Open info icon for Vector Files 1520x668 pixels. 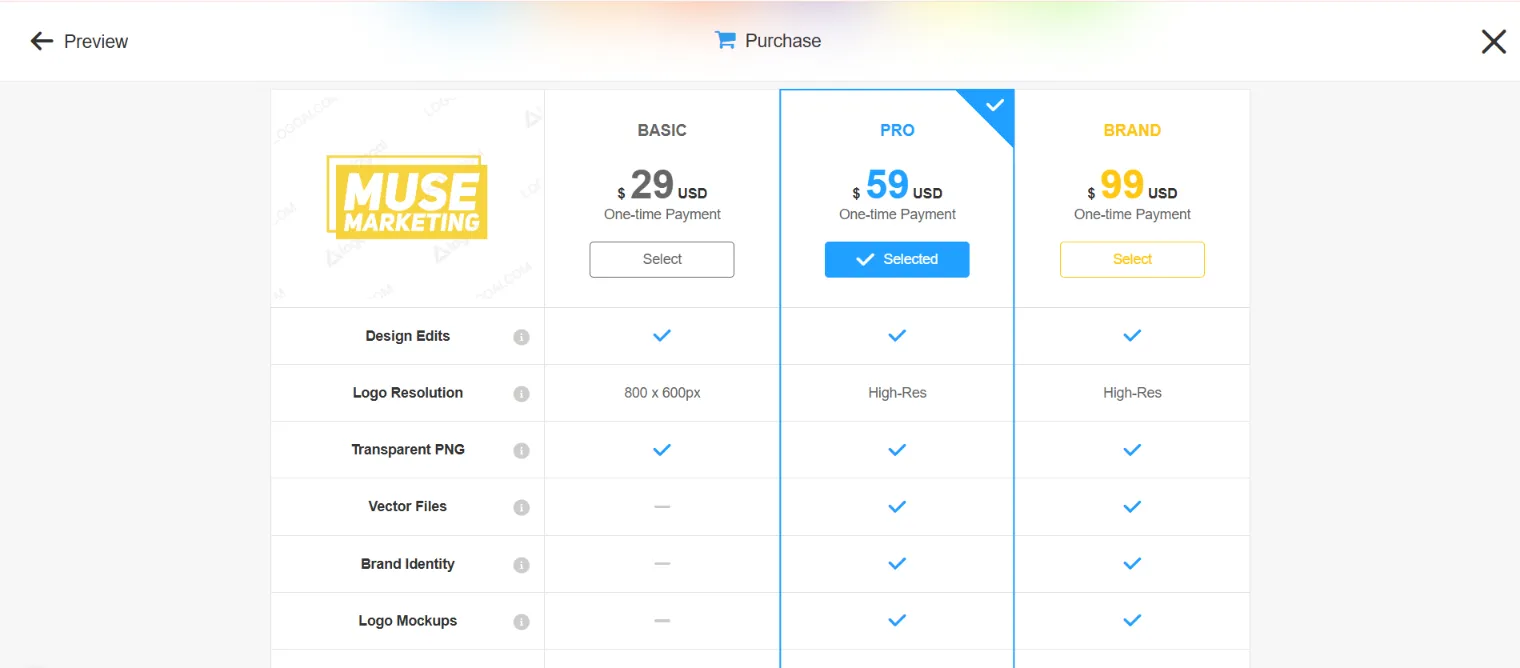521,508
